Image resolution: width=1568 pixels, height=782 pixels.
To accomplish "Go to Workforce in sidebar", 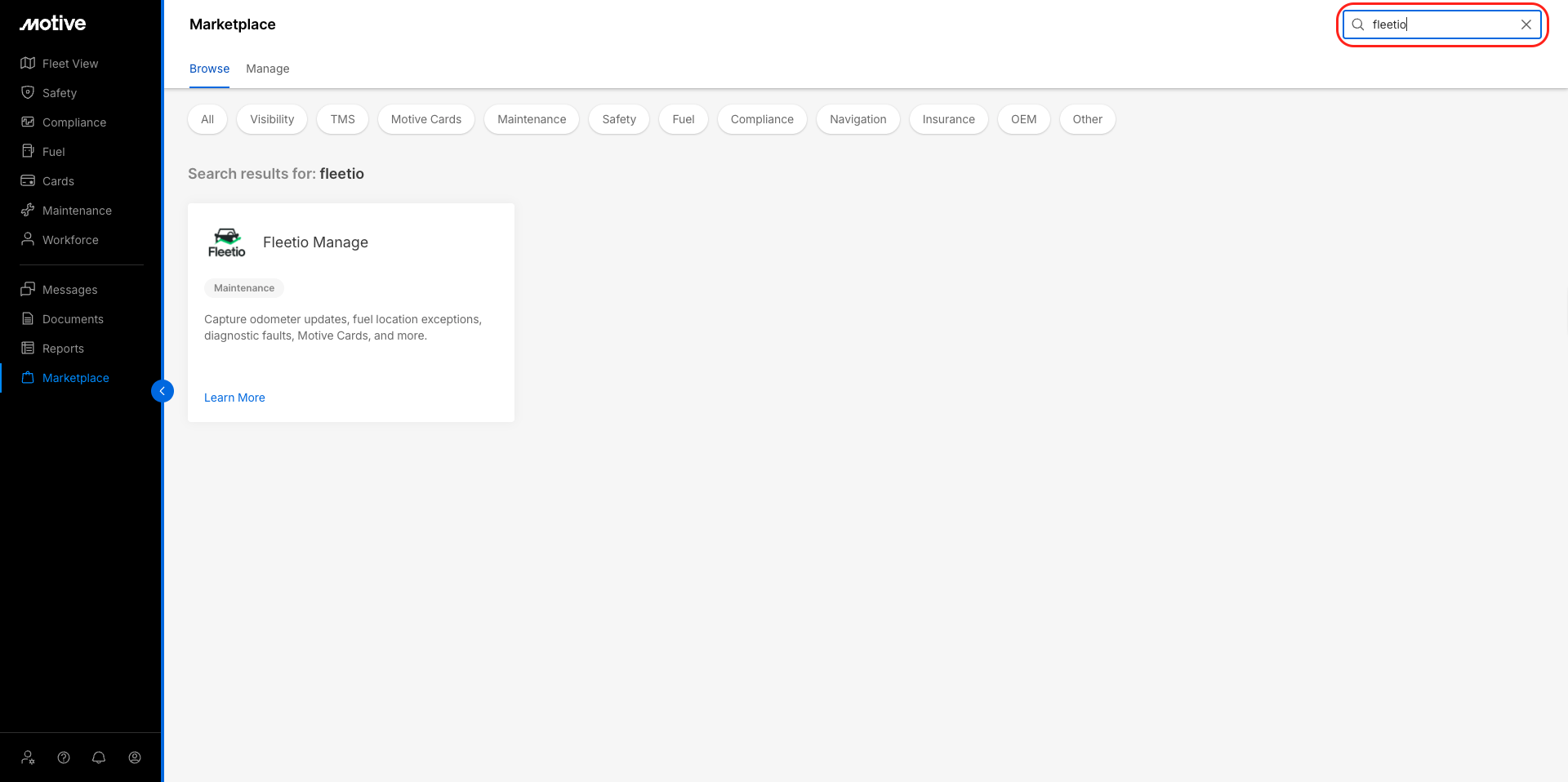I will coord(70,240).
